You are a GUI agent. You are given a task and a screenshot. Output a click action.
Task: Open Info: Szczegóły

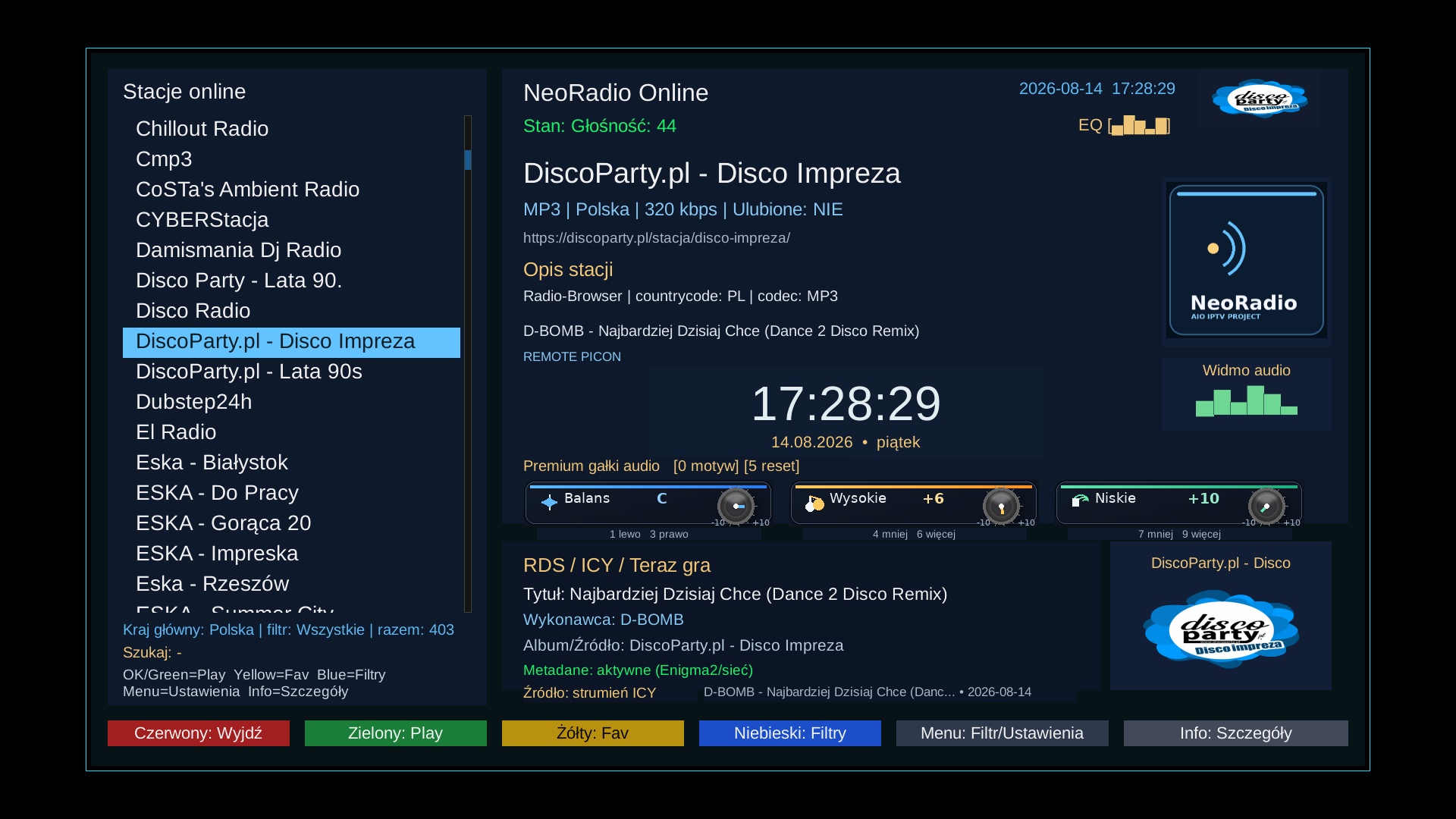point(1236,733)
